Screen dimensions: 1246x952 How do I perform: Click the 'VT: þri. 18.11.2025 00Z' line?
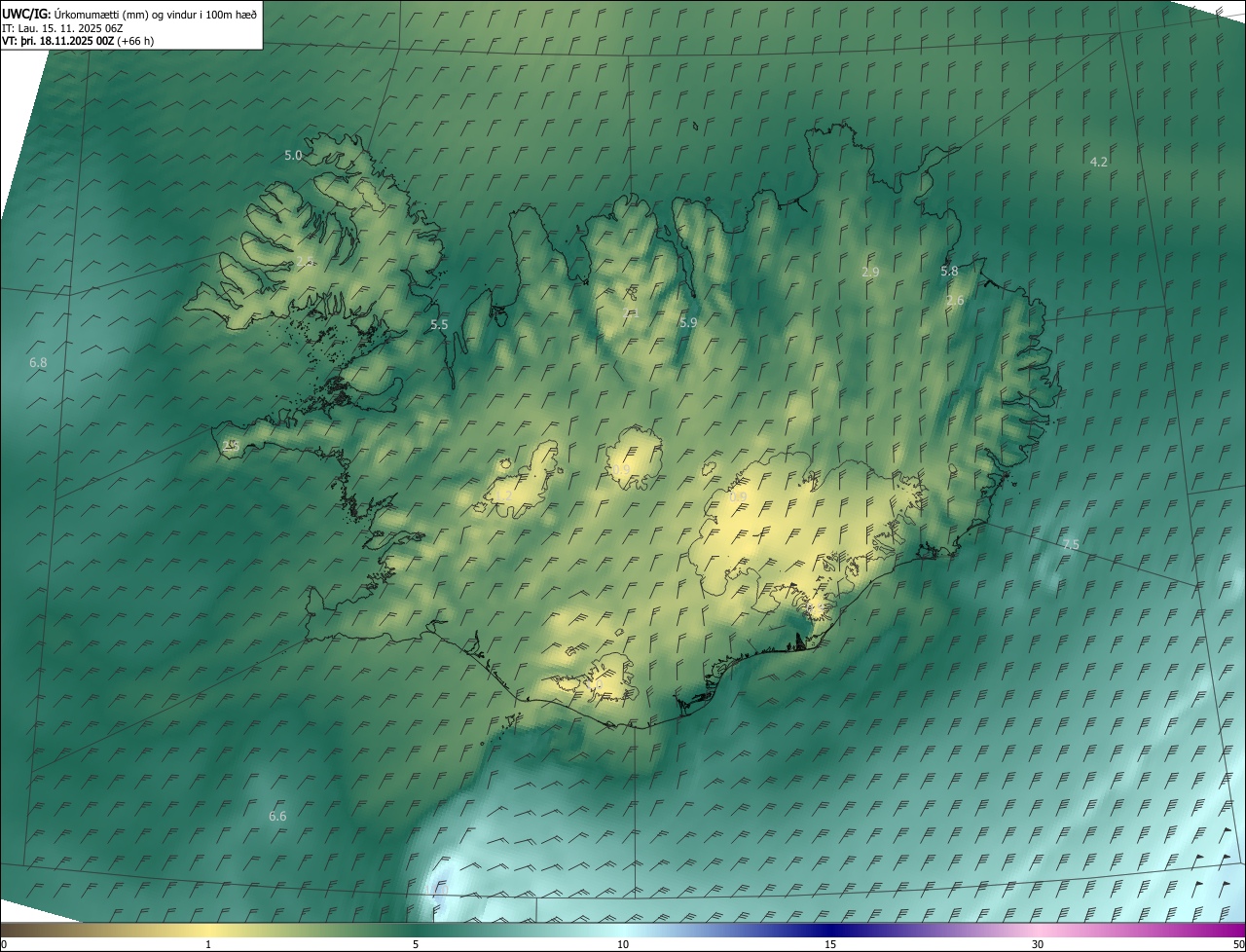pyautogui.click(x=57, y=41)
